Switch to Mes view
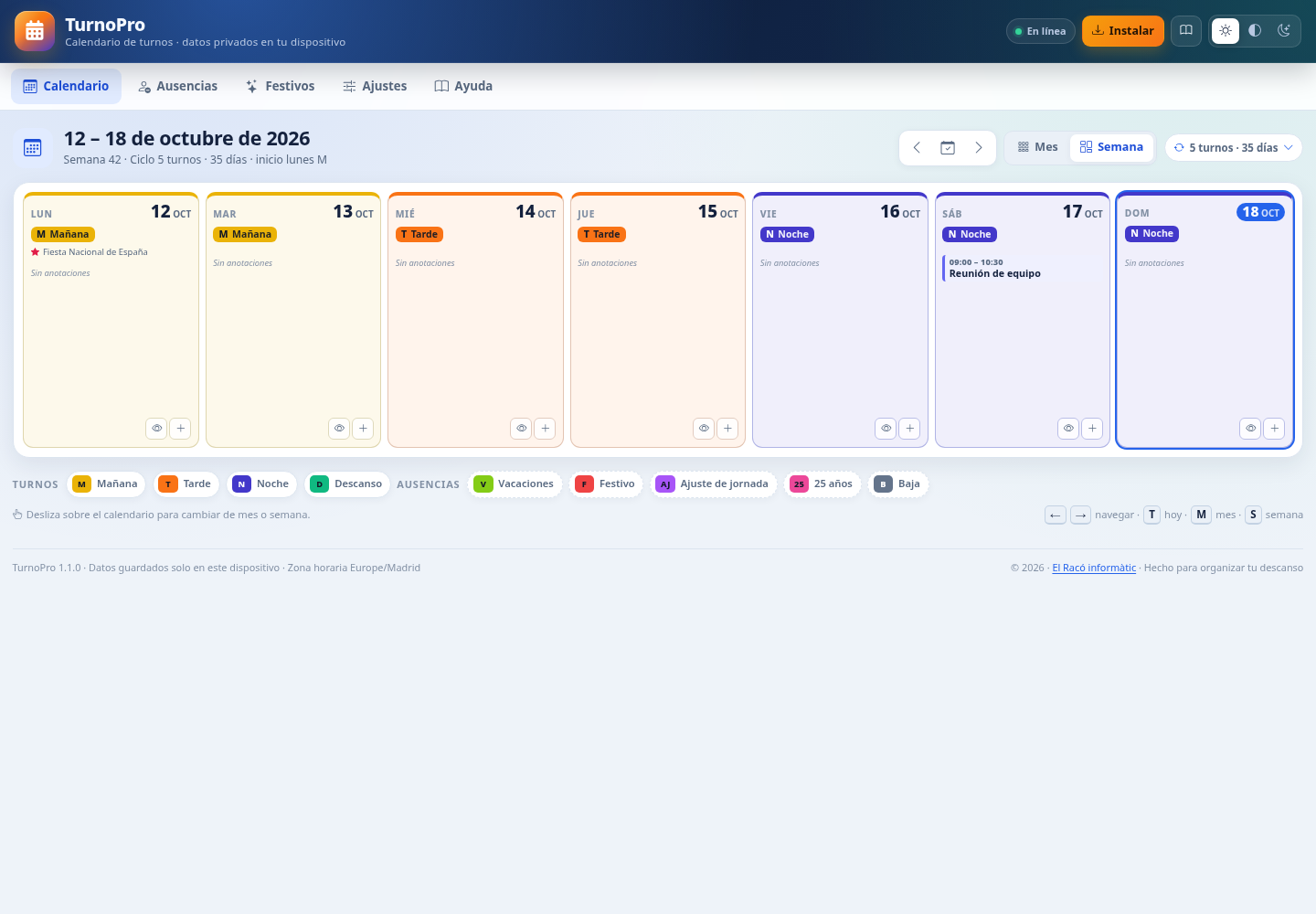The image size is (1316, 914). (1037, 147)
